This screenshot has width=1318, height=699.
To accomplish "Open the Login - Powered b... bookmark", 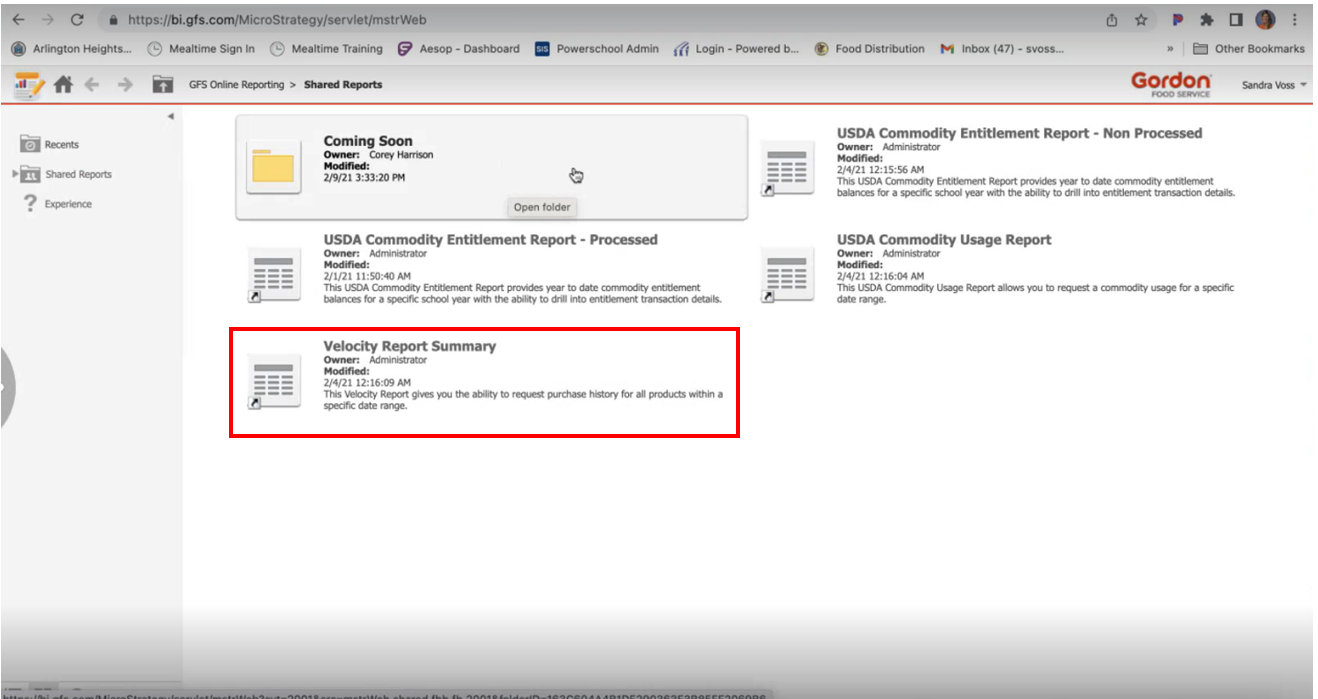I will coord(737,48).
